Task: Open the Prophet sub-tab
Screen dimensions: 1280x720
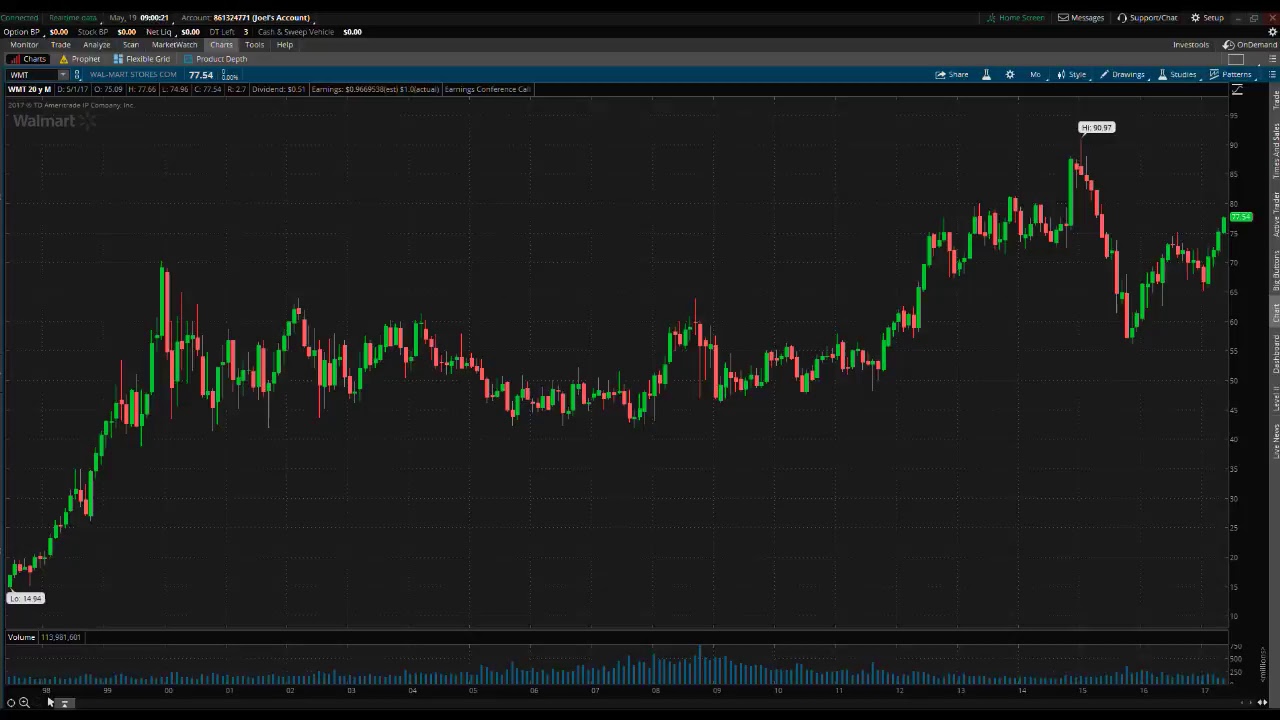Action: (80, 59)
